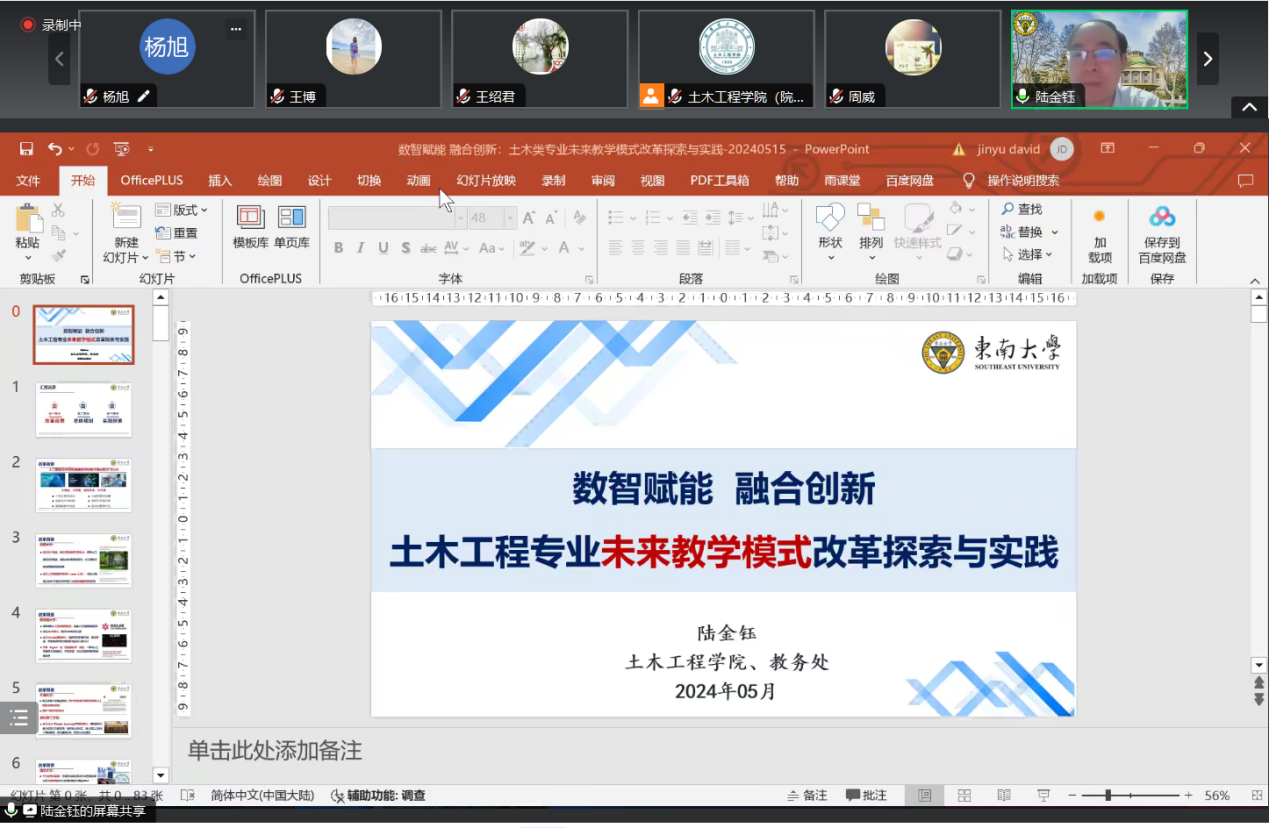Expand the Select (选择) dropdown
The height and width of the screenshot is (828, 1269).
pyautogui.click(x=1030, y=254)
